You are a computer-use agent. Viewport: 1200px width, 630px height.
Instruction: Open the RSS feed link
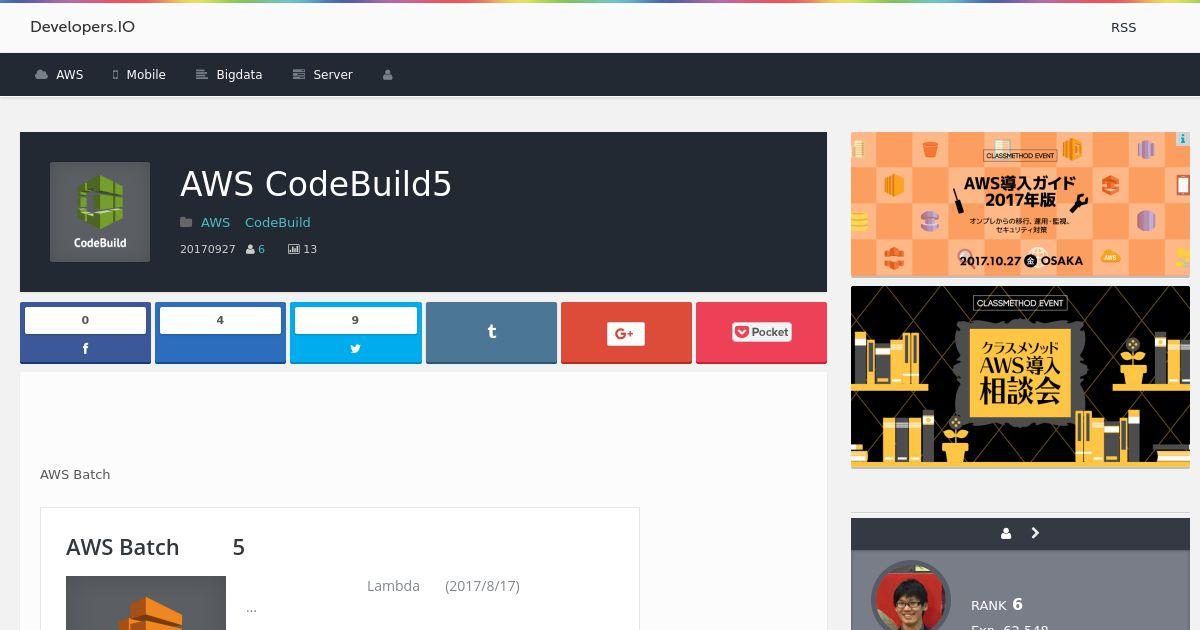(1123, 27)
